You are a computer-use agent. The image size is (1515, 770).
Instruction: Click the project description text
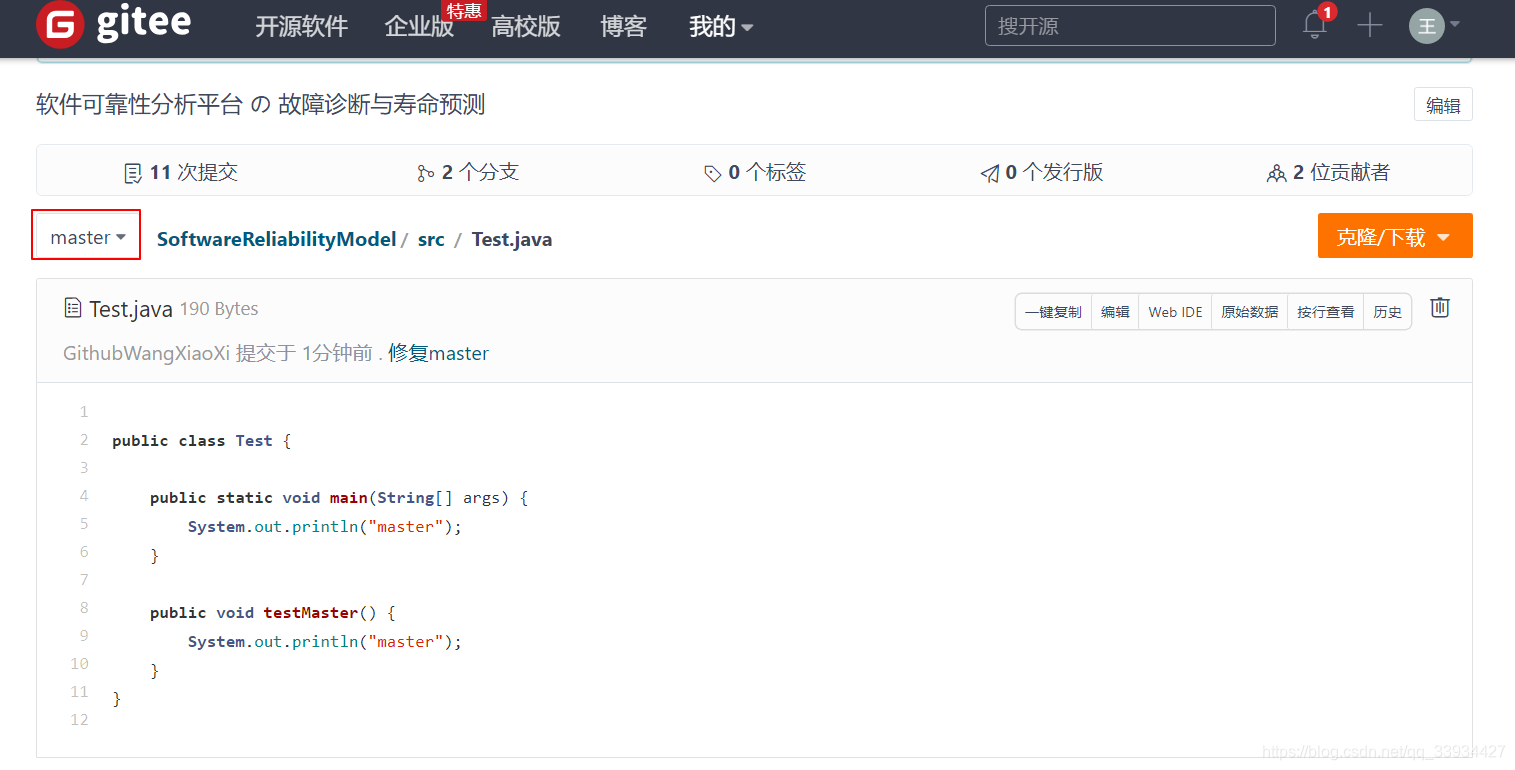pyautogui.click(x=260, y=105)
